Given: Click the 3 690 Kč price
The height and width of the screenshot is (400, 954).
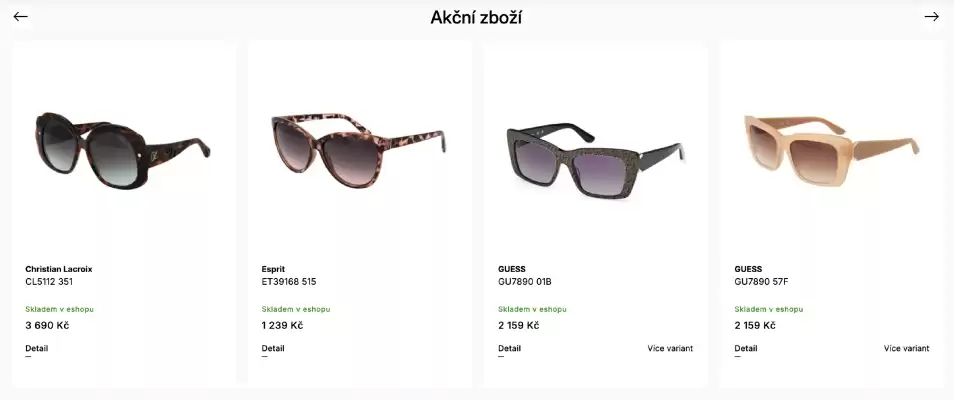Looking at the screenshot, I should [47, 325].
